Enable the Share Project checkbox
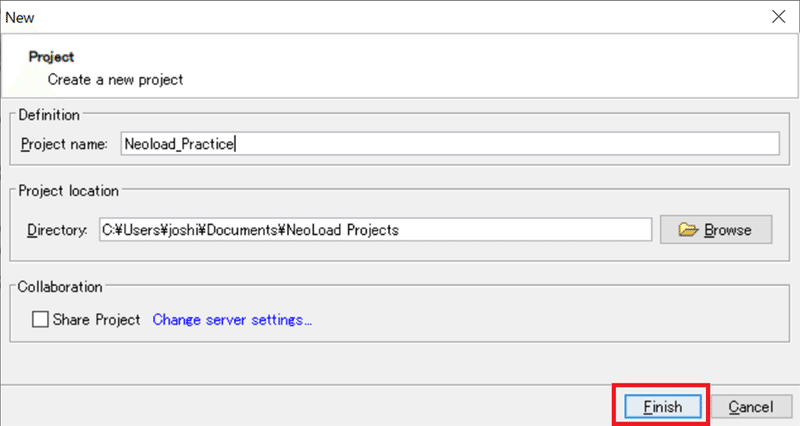Image resolution: width=800 pixels, height=426 pixels. point(40,319)
